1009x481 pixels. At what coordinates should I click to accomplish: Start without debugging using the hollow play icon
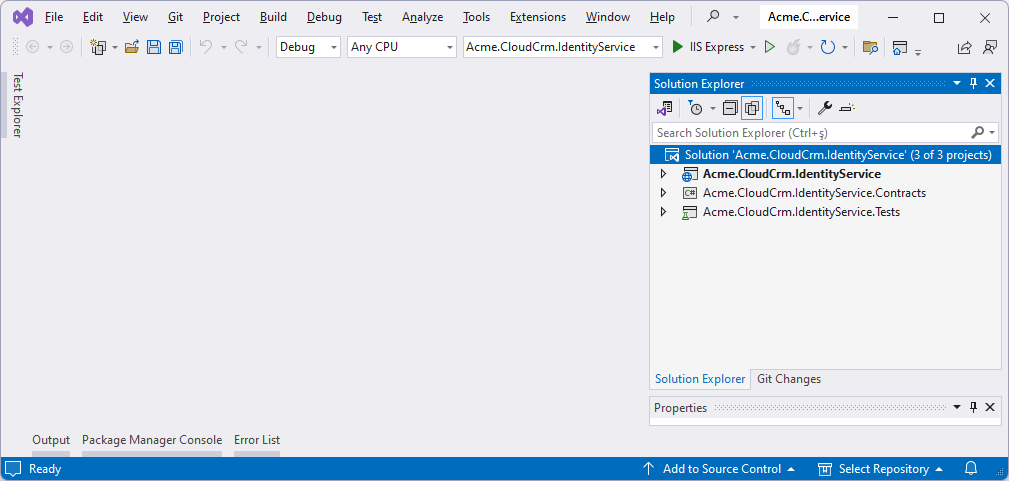click(x=770, y=47)
